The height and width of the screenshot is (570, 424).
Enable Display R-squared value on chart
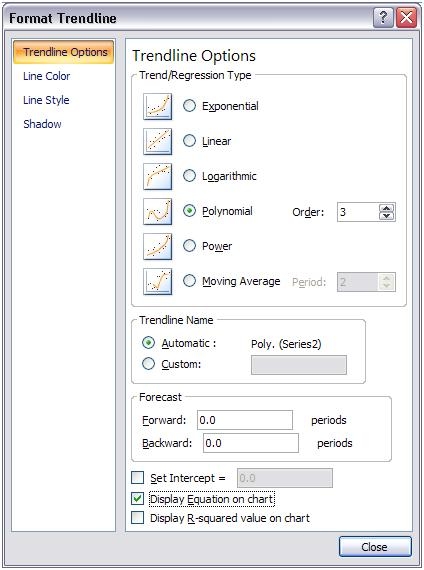click(137, 518)
